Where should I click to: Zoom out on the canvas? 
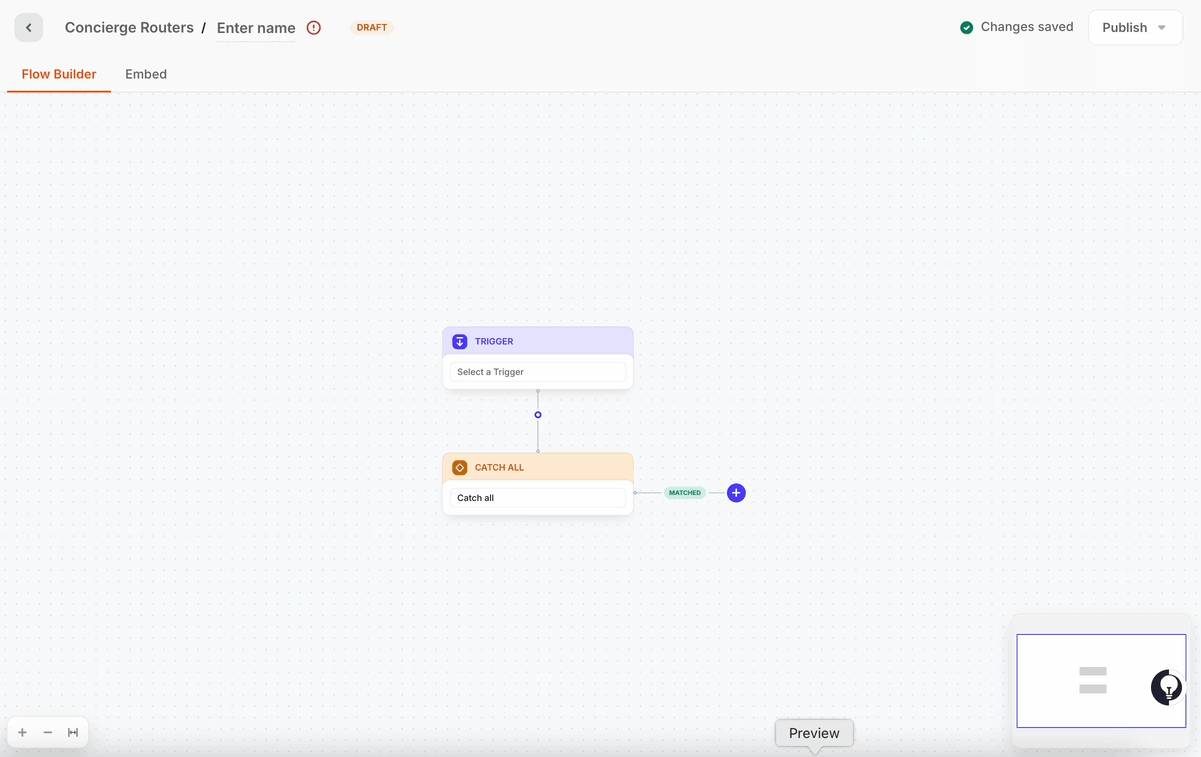[x=48, y=733]
